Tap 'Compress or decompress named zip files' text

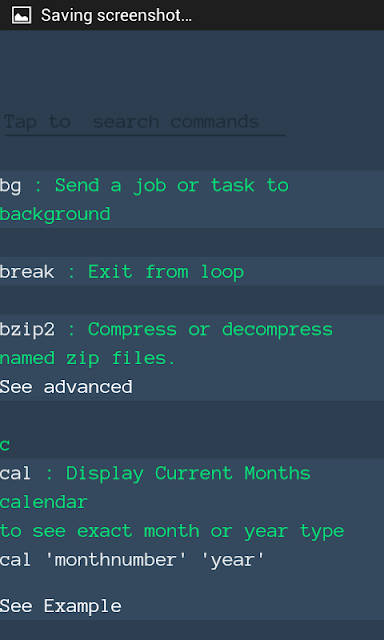pos(166,344)
